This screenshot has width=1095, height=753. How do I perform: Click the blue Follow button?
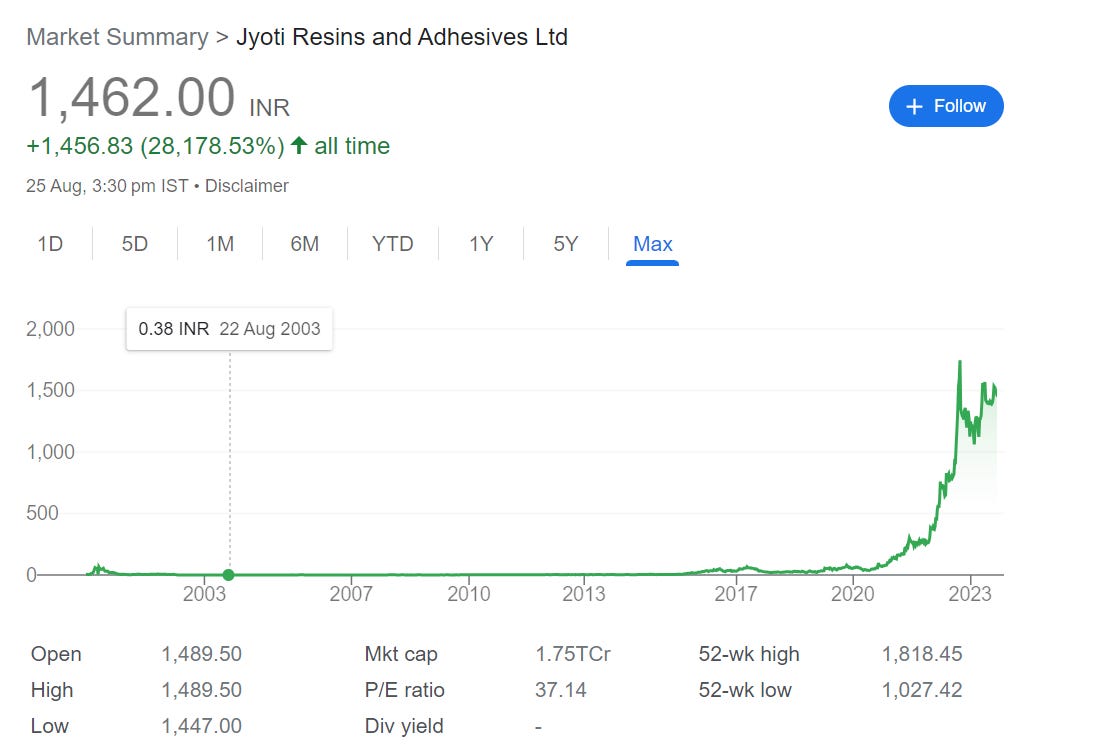coord(946,106)
